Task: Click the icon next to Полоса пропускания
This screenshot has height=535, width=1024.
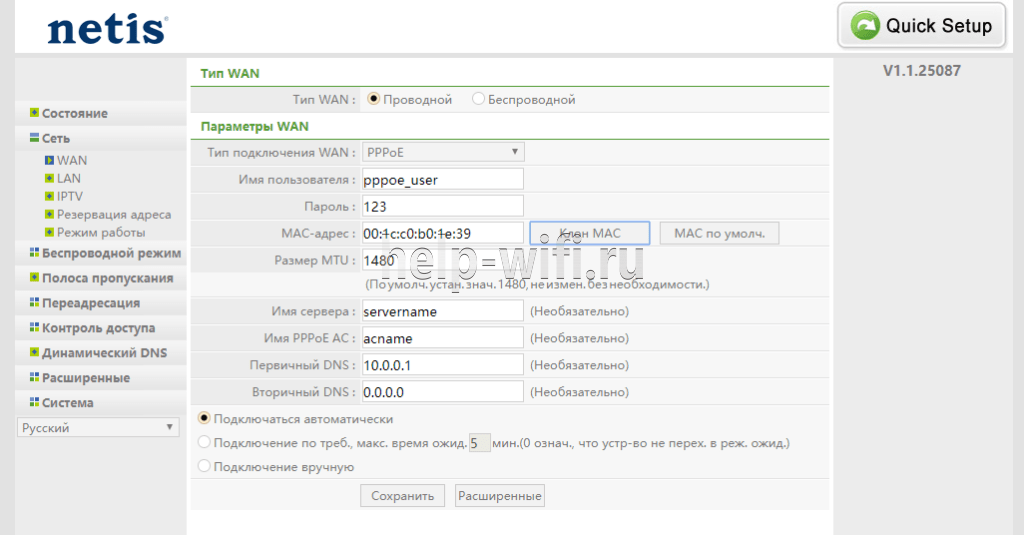Action: tap(34, 278)
